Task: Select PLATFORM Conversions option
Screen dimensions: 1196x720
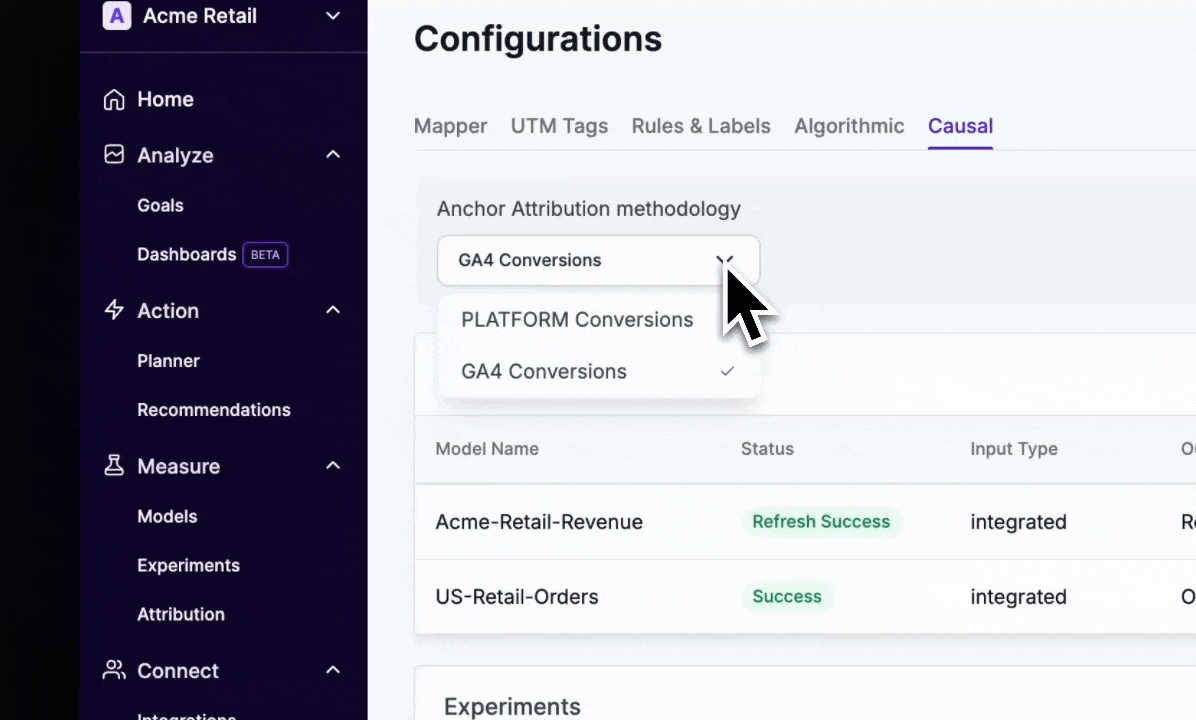Action: click(x=577, y=320)
